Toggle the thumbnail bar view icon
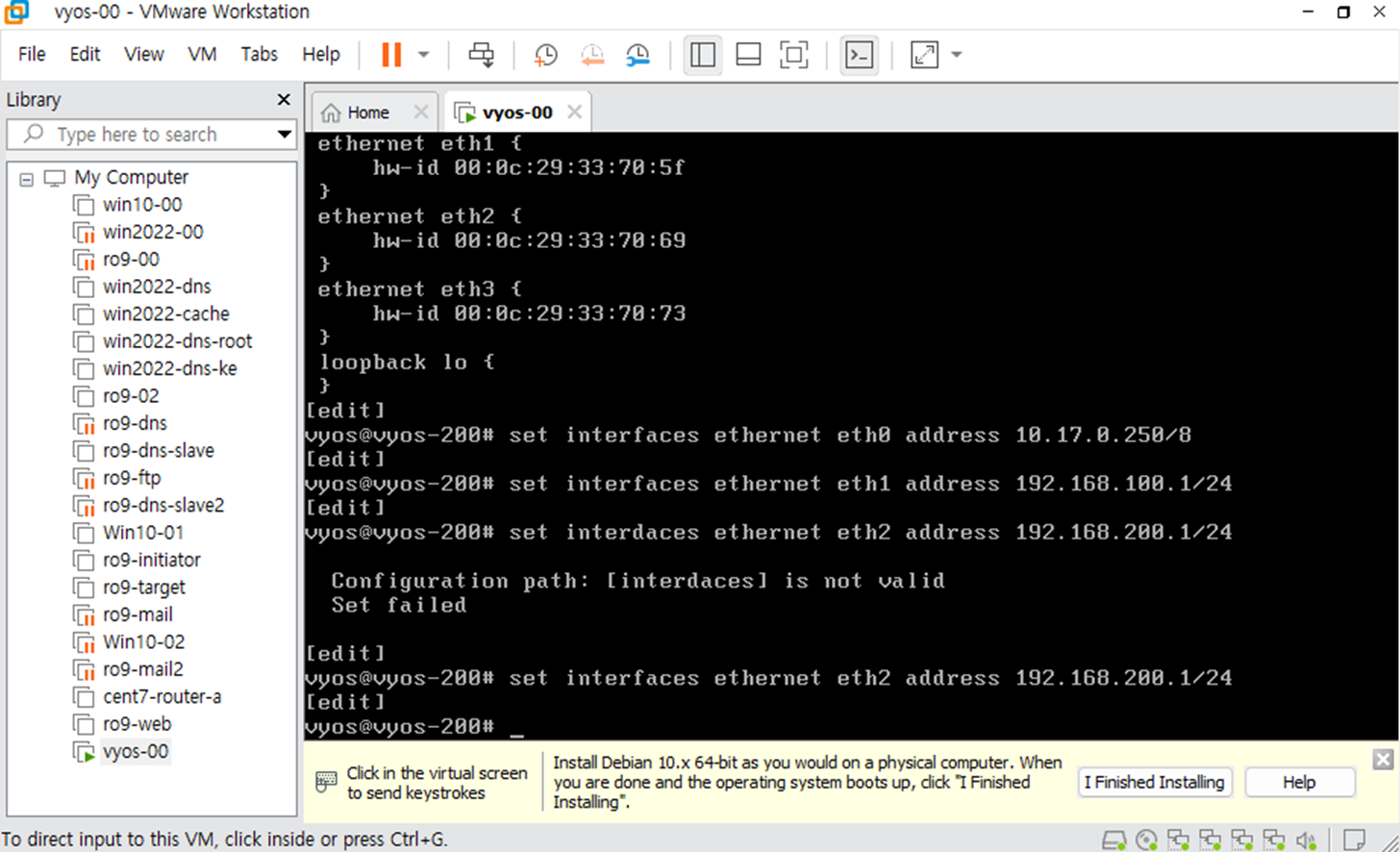 point(749,55)
